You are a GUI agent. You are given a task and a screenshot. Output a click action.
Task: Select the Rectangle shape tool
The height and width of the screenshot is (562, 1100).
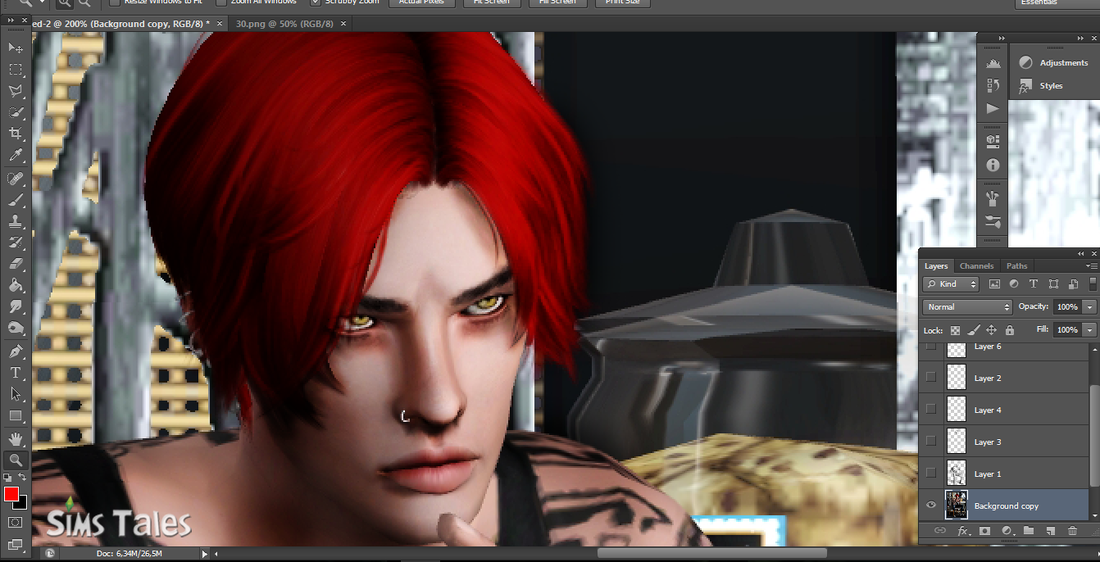click(x=15, y=416)
